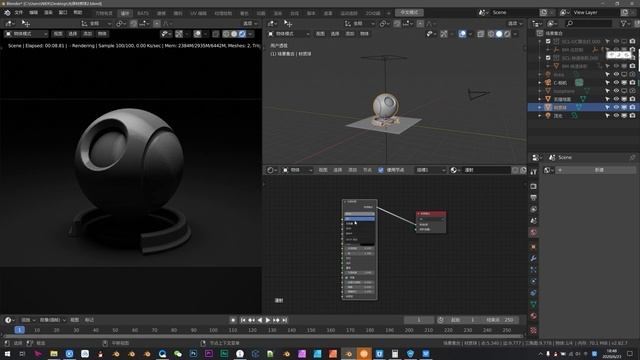Toggle the 使用节点 (Use Nodes) checkbox
Image resolution: width=640 pixels, height=360 pixels.
(381, 170)
